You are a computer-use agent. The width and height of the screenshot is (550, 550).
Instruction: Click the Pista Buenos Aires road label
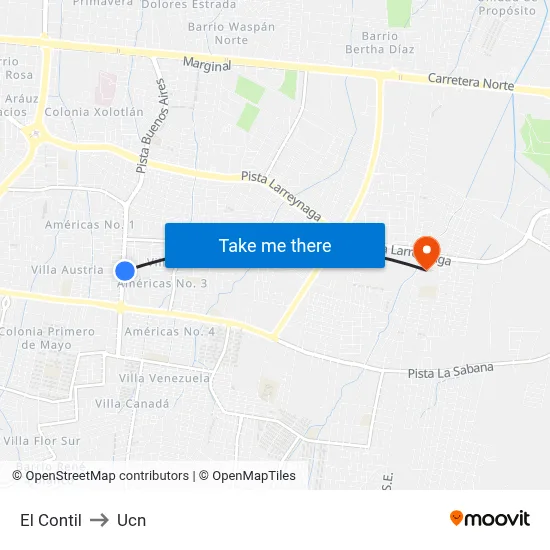(x=153, y=126)
